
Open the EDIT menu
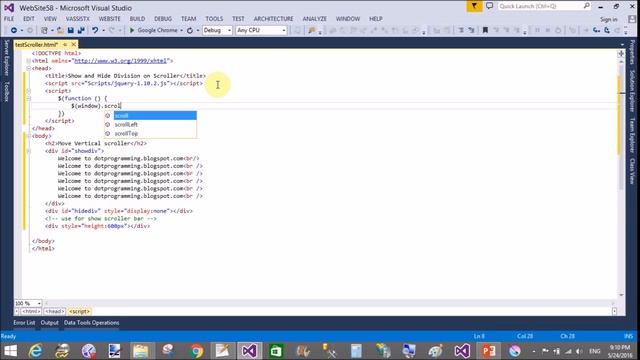coord(29,19)
